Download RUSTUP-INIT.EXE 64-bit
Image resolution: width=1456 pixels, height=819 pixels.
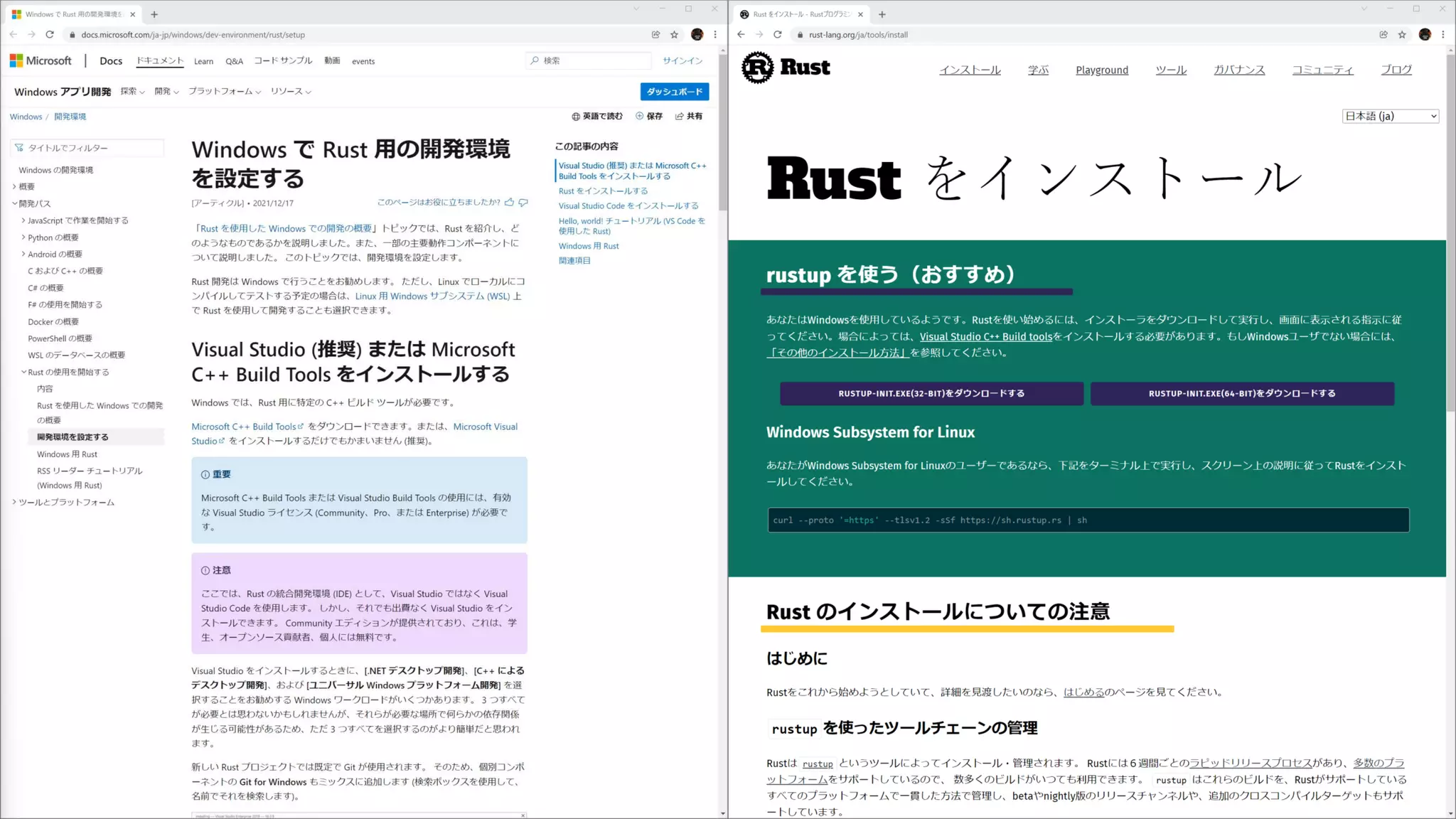click(x=1241, y=393)
